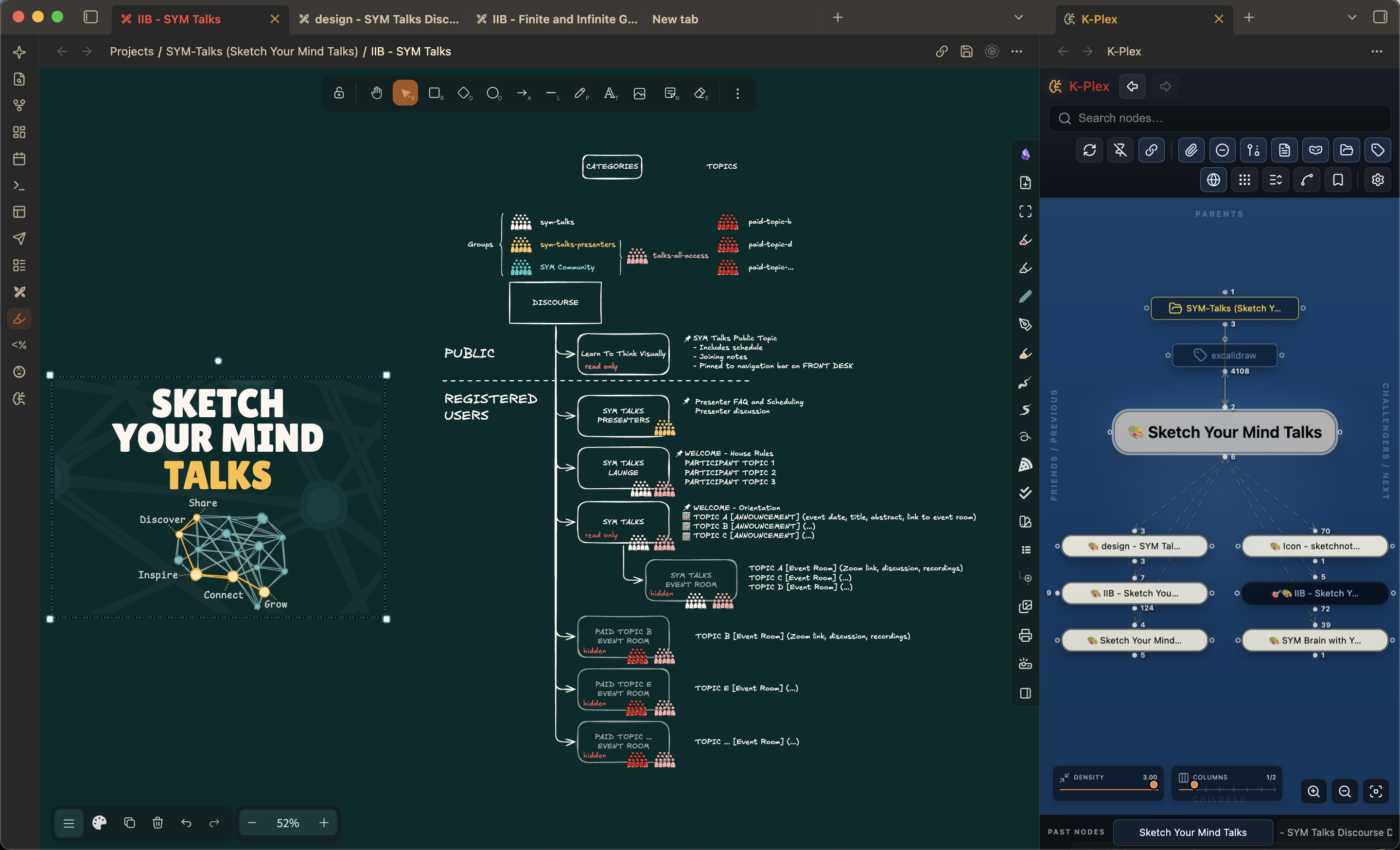Open the Sketch Your Mind Talks past node
1400x850 pixels.
click(1192, 832)
